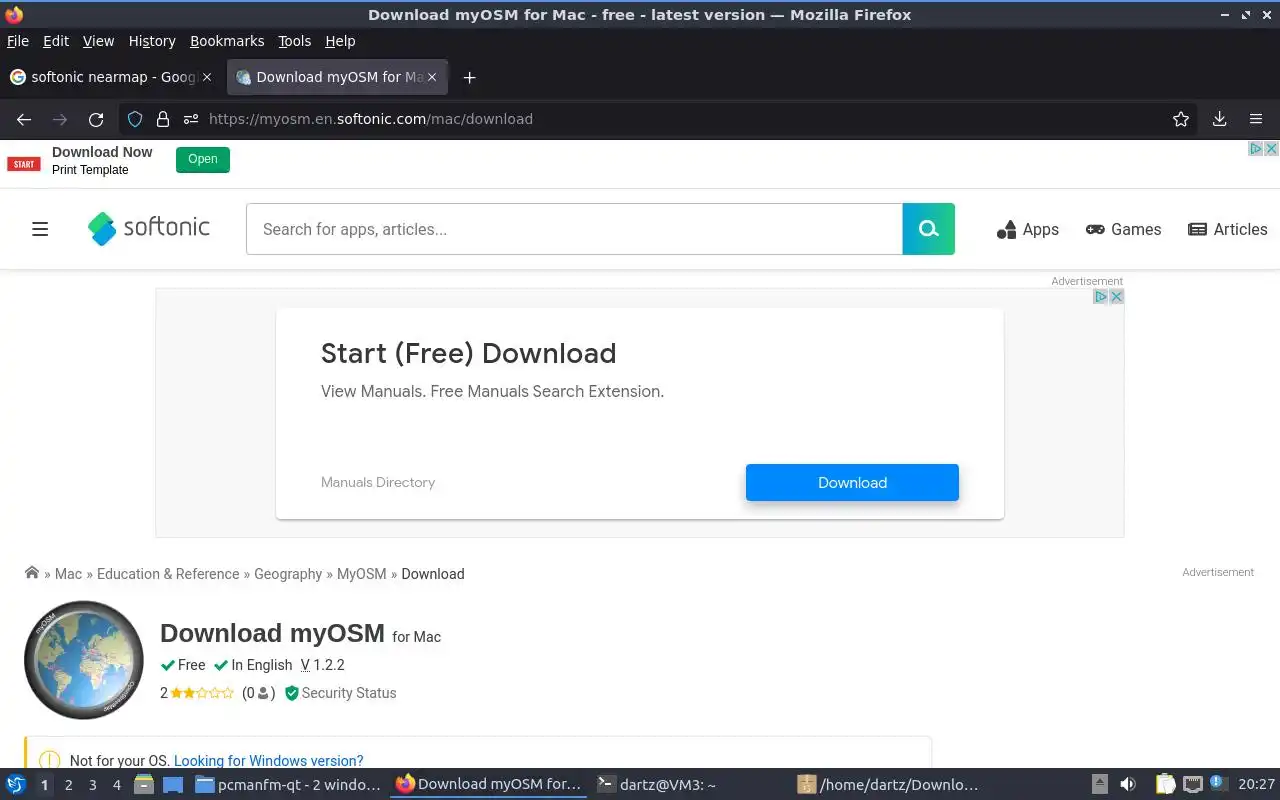This screenshot has width=1280, height=800.
Task: Open the Firefox application hamburger menu
Action: [x=1256, y=119]
